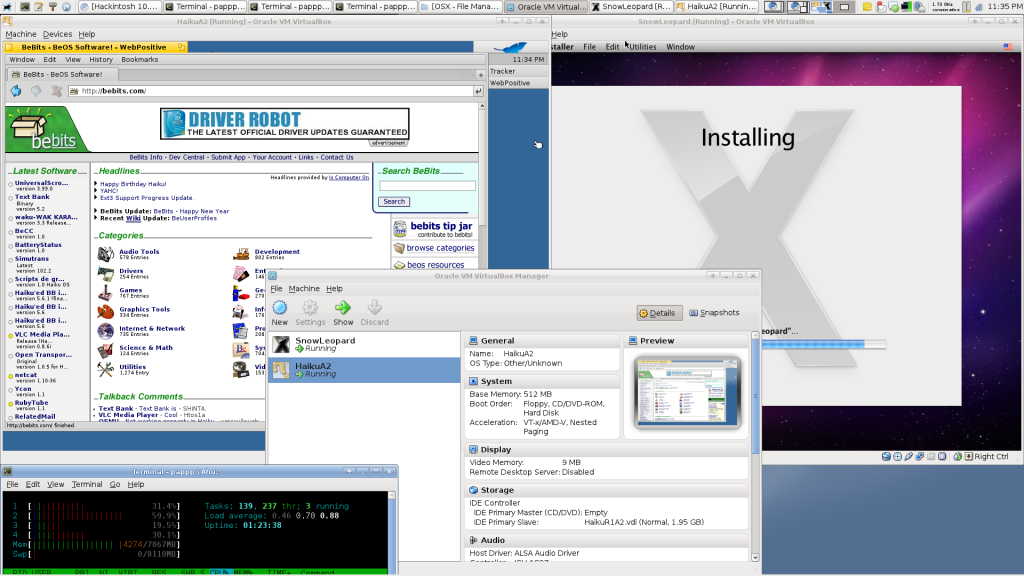Click the US flag input menu icon

click(1008, 47)
